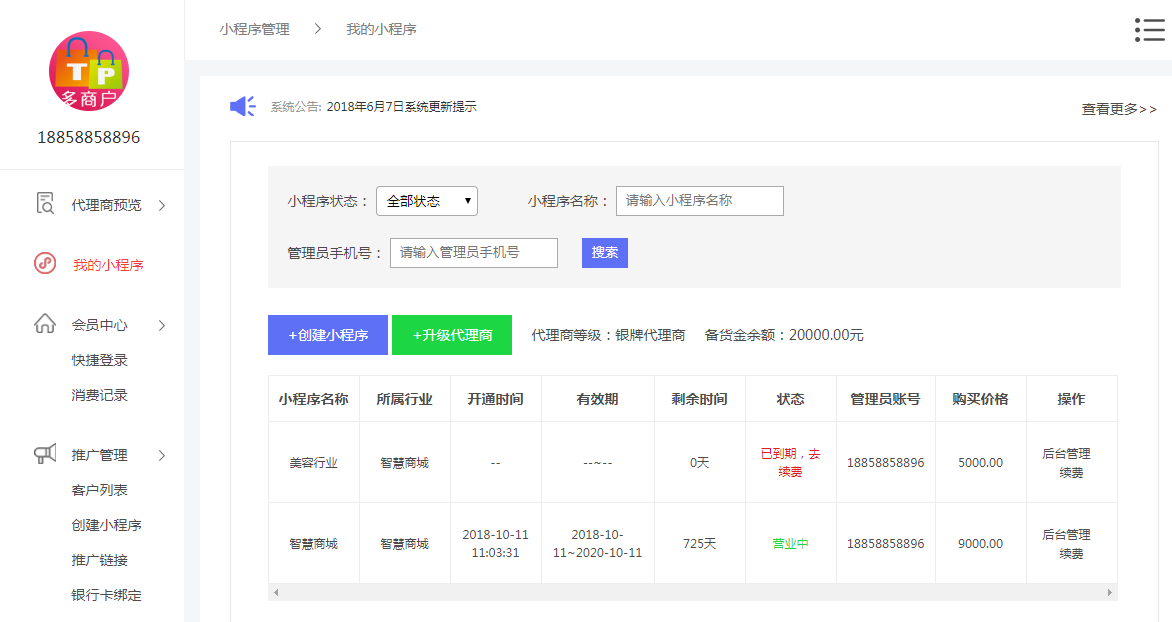
Task: Open 快捷登录 in the sidebar
Action: click(x=100, y=360)
